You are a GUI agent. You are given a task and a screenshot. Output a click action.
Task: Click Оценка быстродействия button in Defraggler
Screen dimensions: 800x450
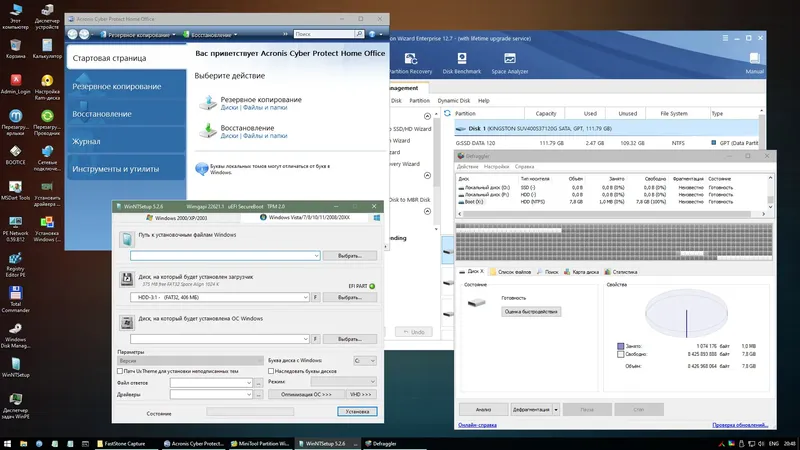[531, 311]
